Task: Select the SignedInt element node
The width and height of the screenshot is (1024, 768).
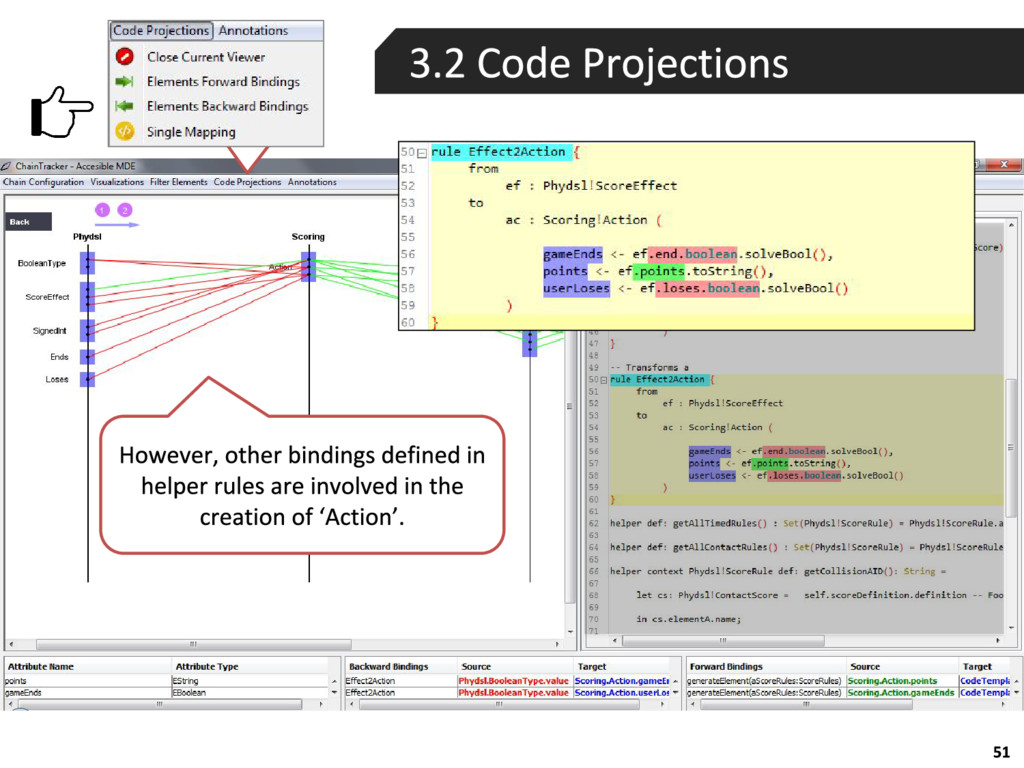Action: point(88,330)
